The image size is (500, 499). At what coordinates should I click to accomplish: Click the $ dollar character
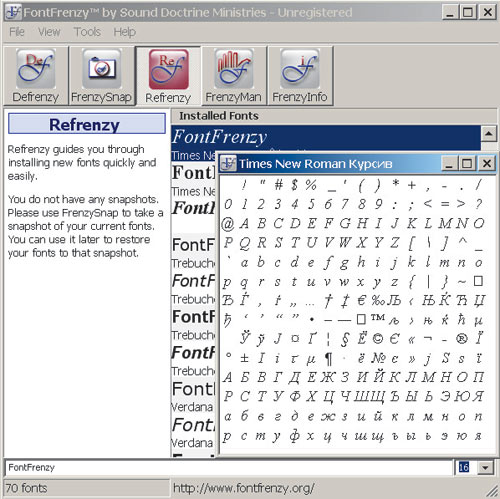[x=295, y=184]
